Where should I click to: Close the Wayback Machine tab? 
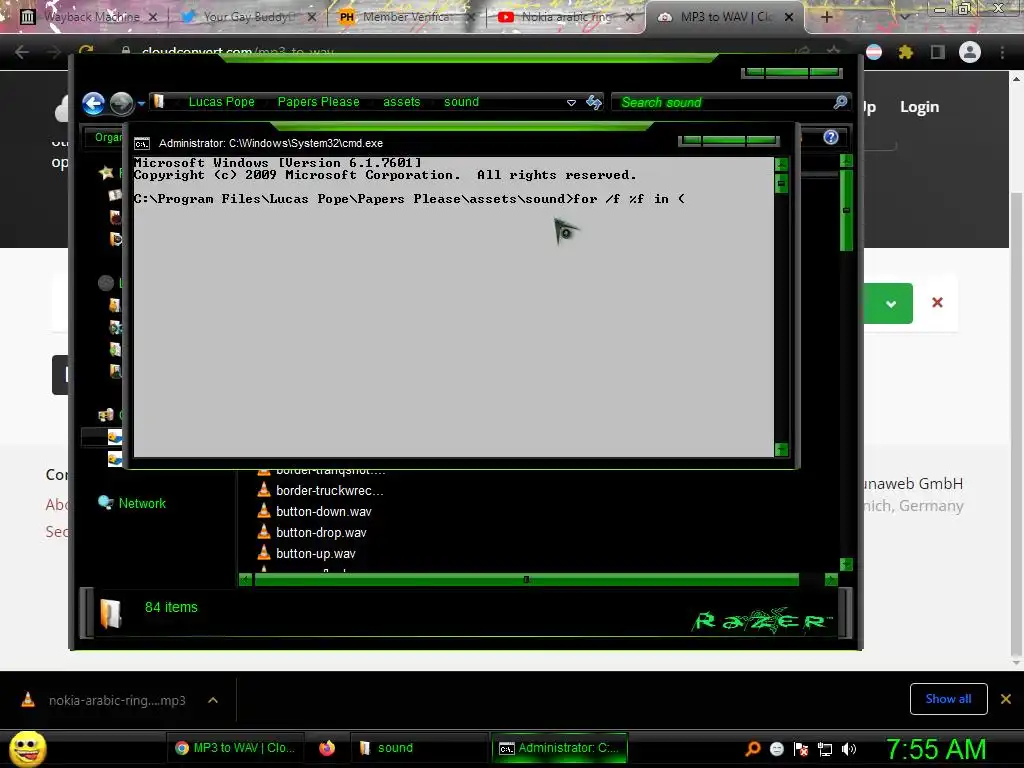[153, 17]
